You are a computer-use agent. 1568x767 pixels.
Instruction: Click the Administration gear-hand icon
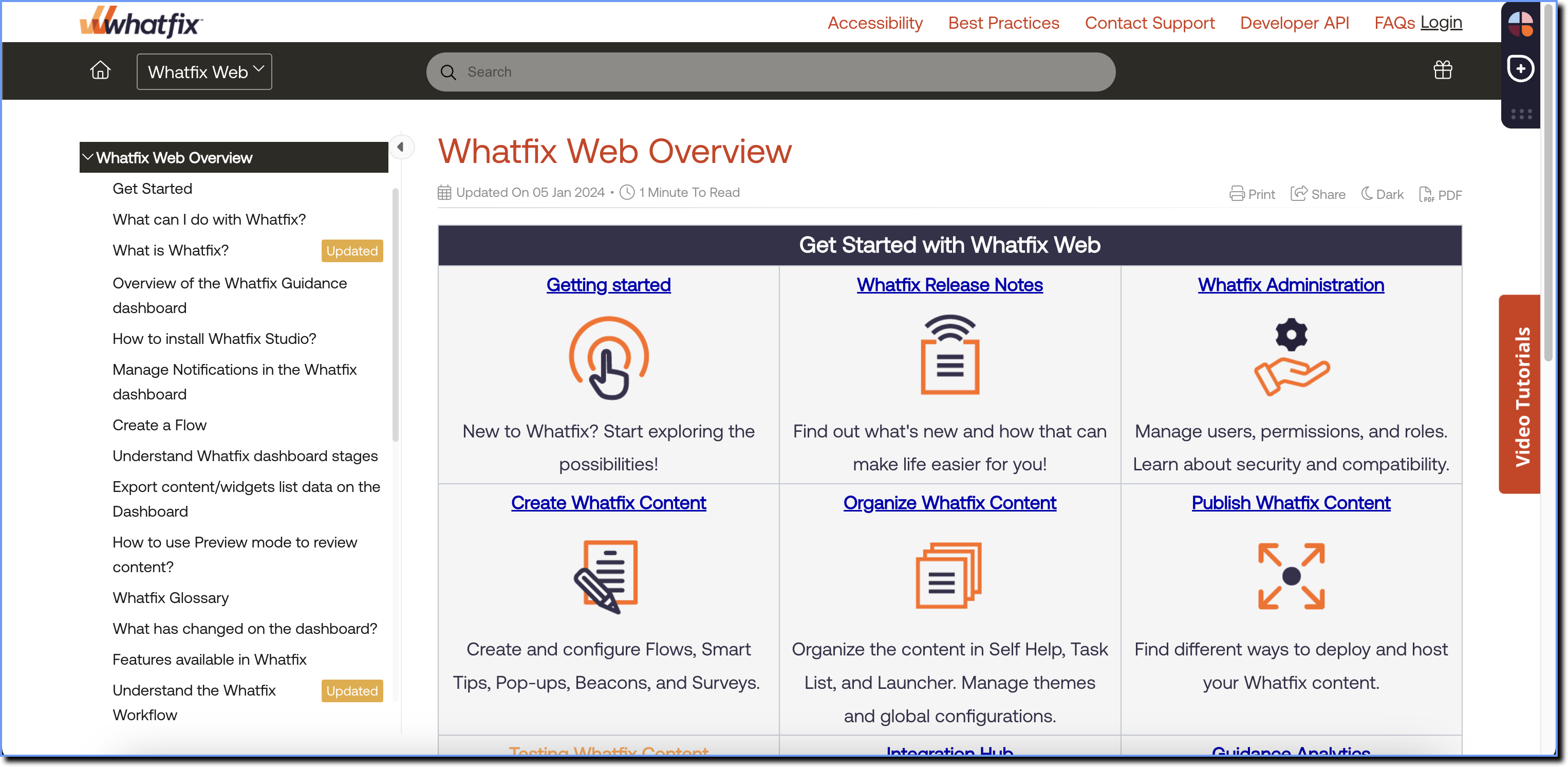[1291, 357]
